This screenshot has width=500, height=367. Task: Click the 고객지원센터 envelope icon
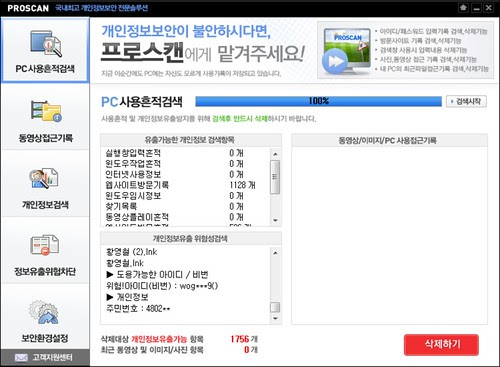(x=21, y=358)
